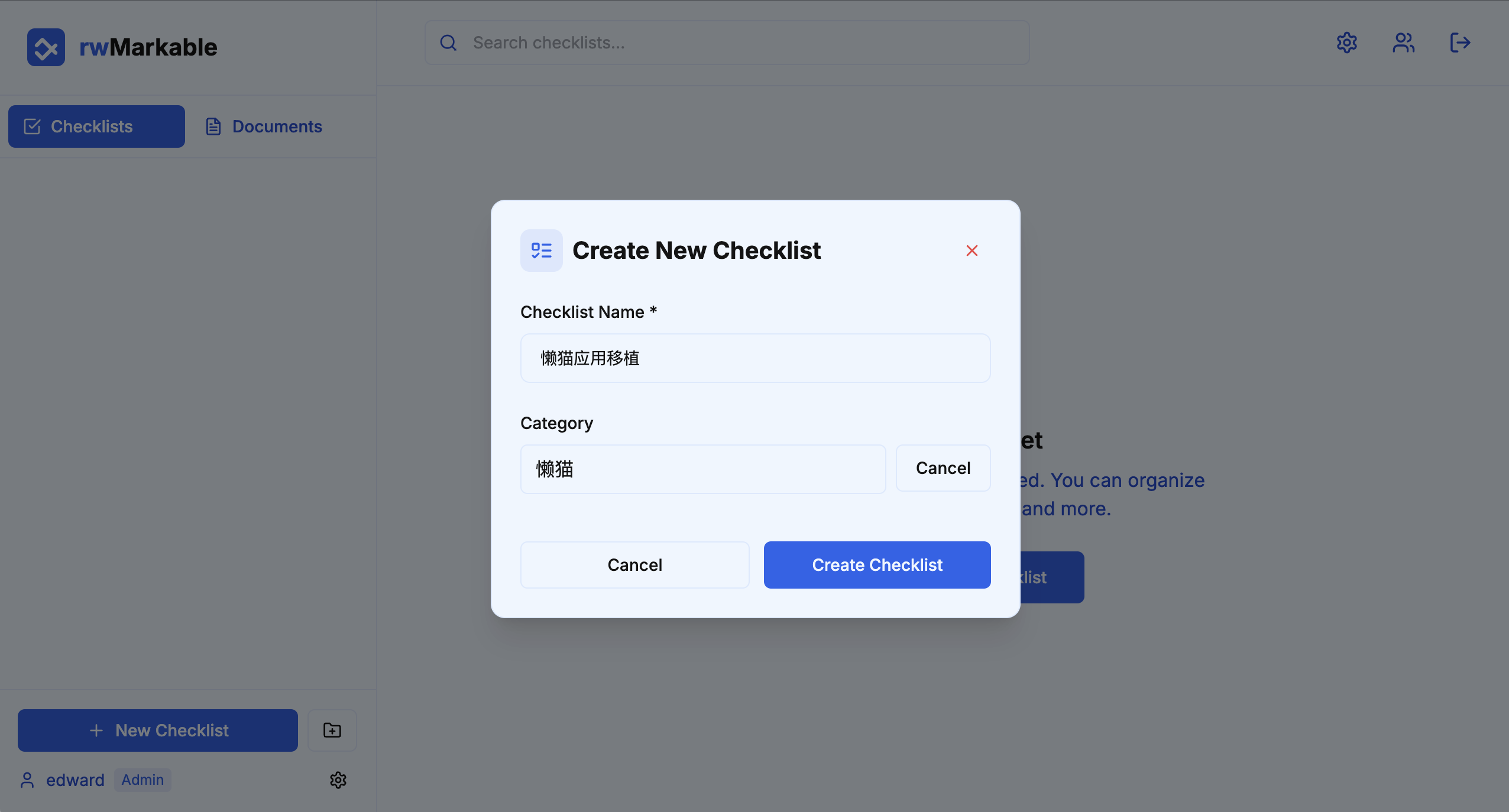Click the Create Checklist button
Screen dimensions: 1509x812
(x=877, y=565)
